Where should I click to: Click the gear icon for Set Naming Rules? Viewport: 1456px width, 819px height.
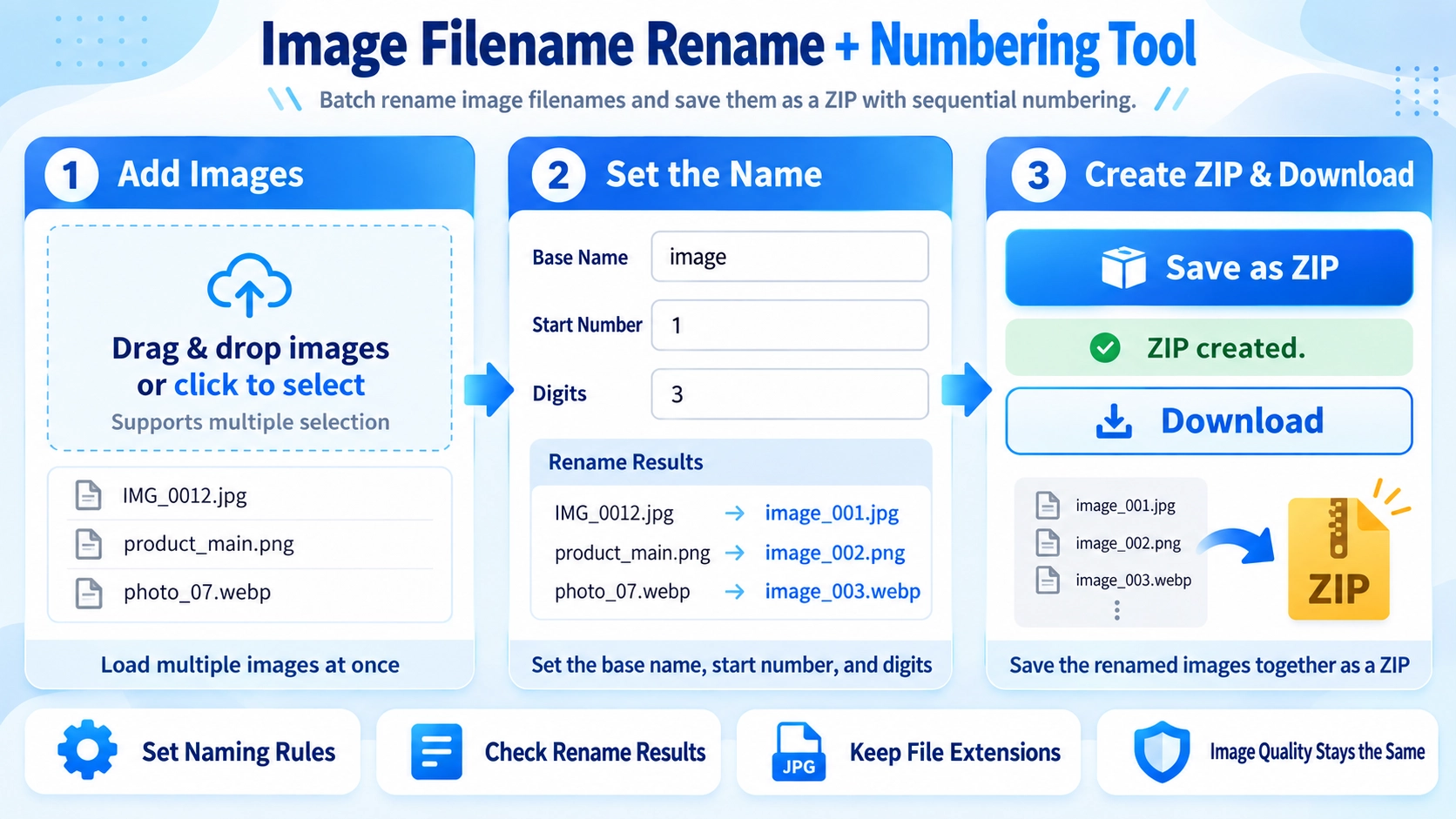[x=87, y=749]
